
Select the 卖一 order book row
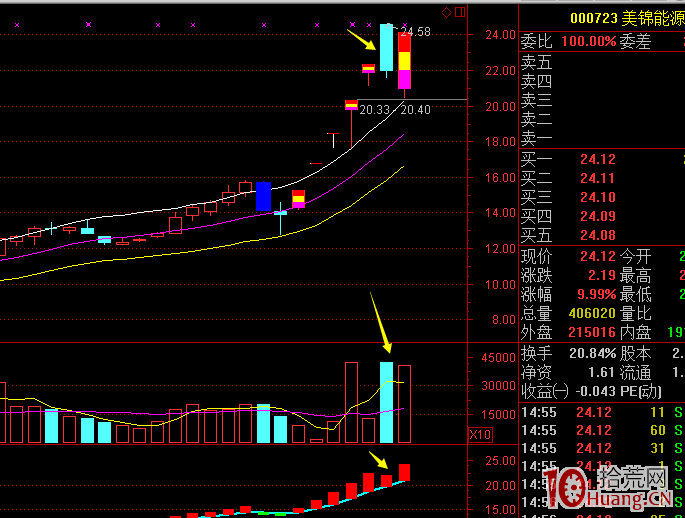[x=602, y=138]
